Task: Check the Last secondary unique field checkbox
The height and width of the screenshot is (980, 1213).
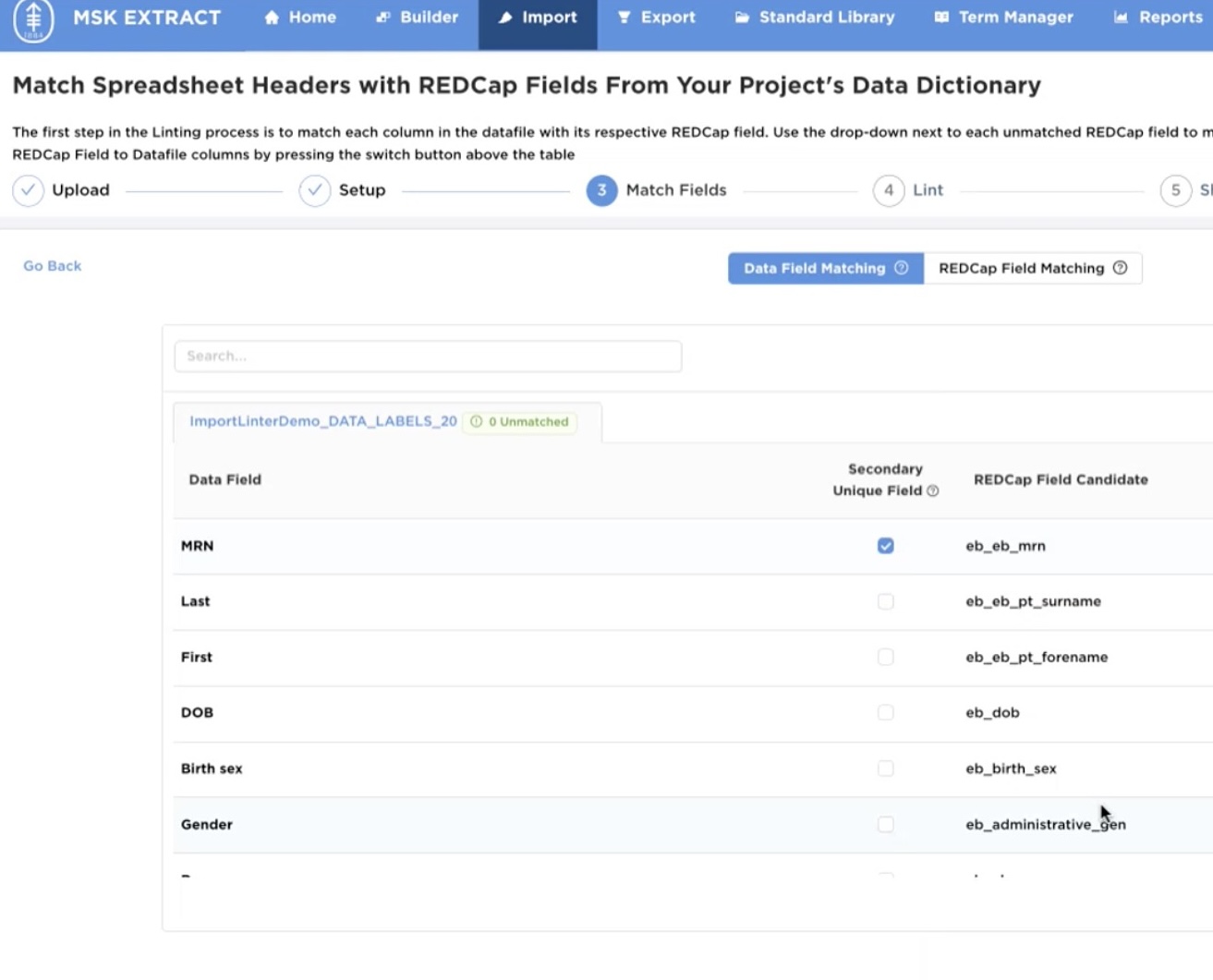Action: (885, 601)
